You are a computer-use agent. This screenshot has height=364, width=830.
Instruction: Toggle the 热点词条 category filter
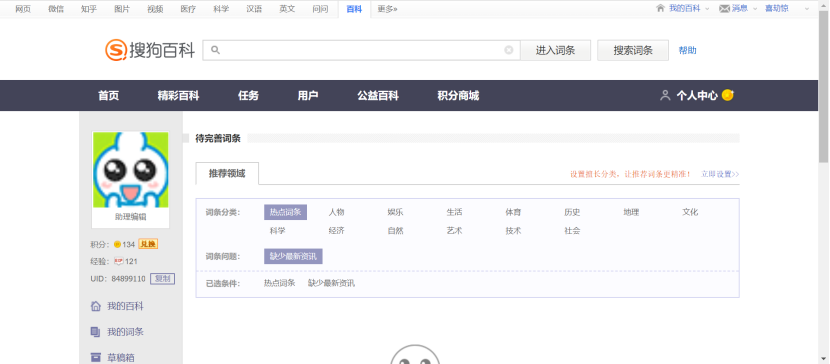pos(285,212)
